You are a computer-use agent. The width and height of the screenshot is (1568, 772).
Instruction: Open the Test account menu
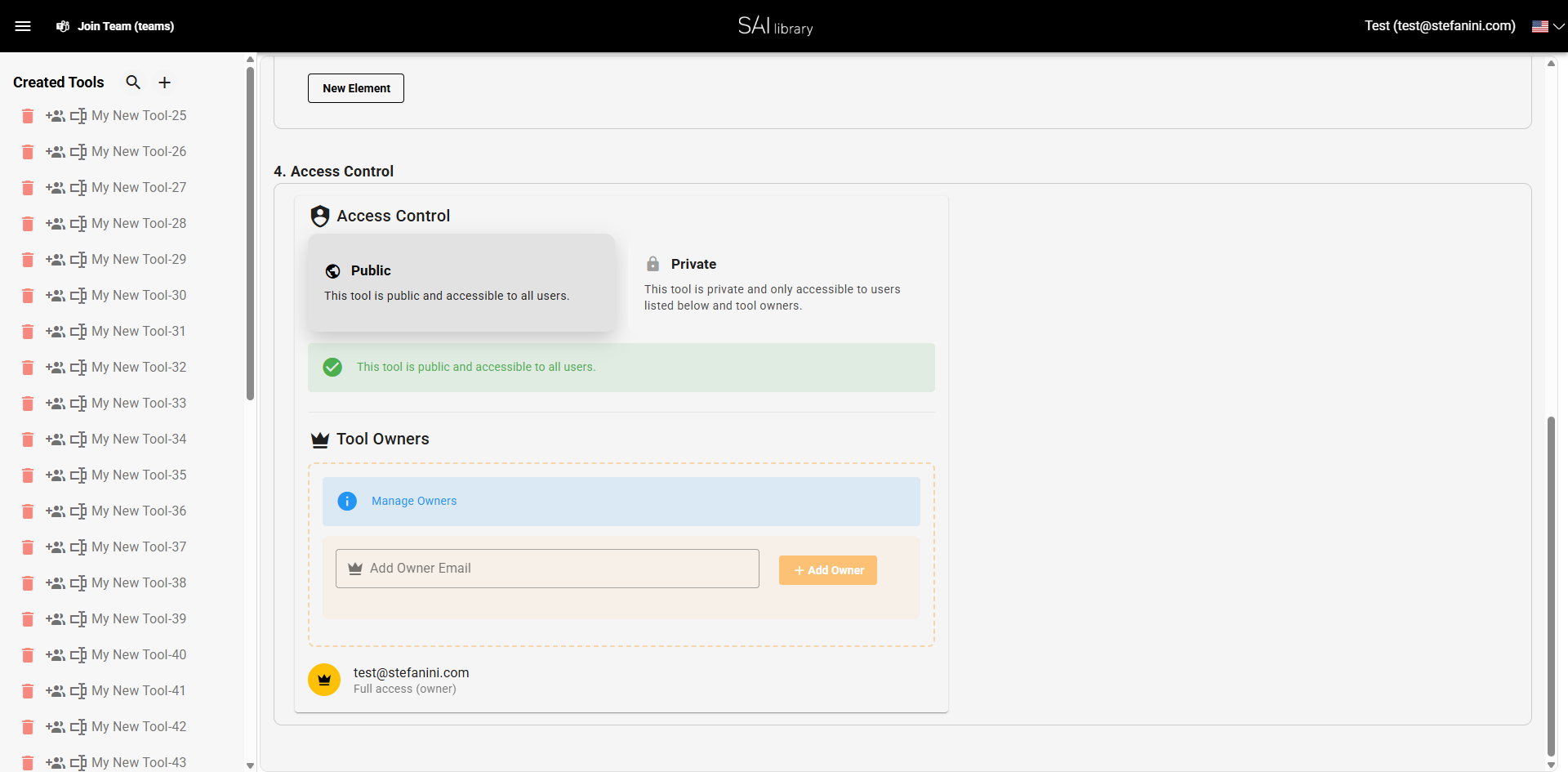click(x=1439, y=25)
